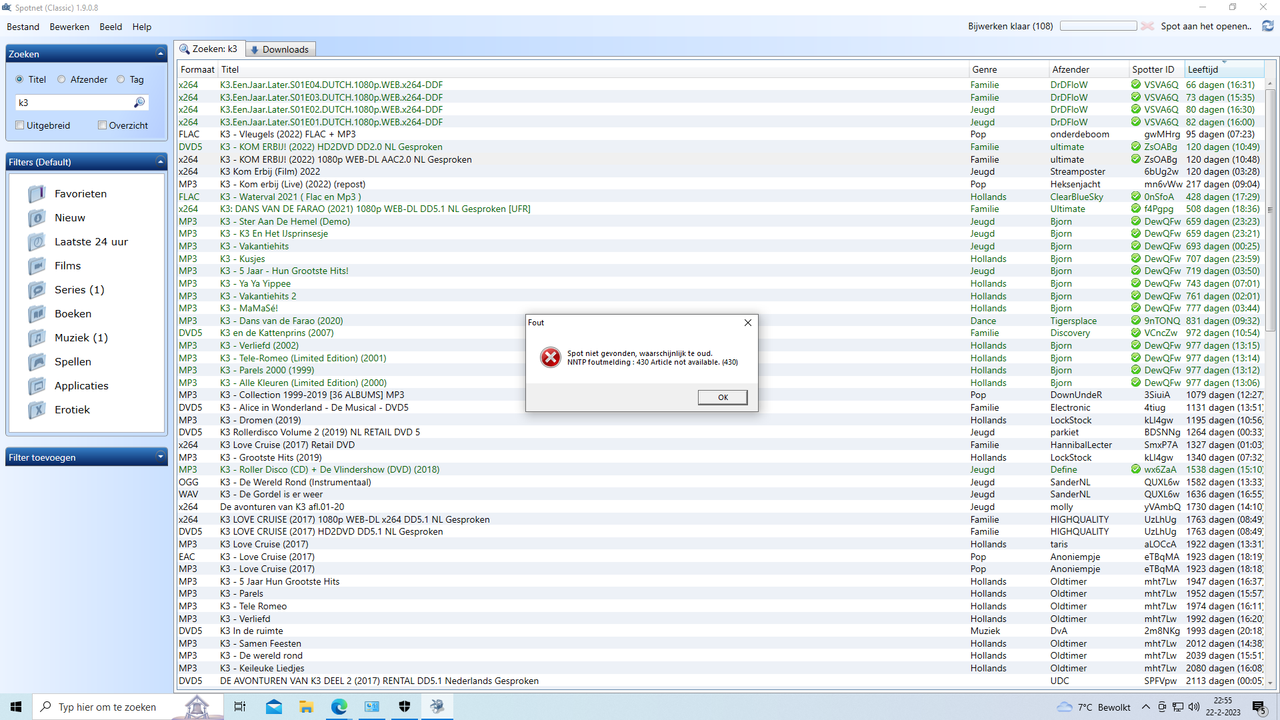Sort by Afzender column header
The height and width of the screenshot is (720, 1280).
point(1088,70)
